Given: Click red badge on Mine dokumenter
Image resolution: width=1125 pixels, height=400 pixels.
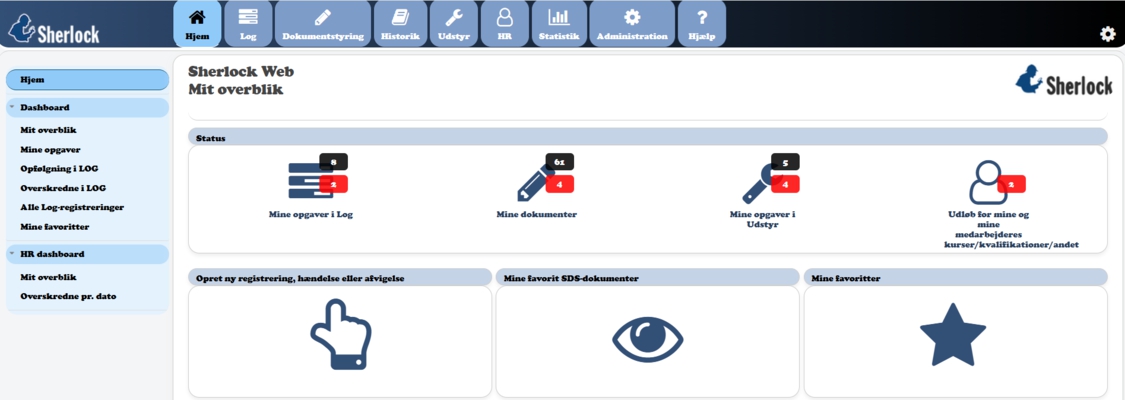Looking at the screenshot, I should coord(559,185).
